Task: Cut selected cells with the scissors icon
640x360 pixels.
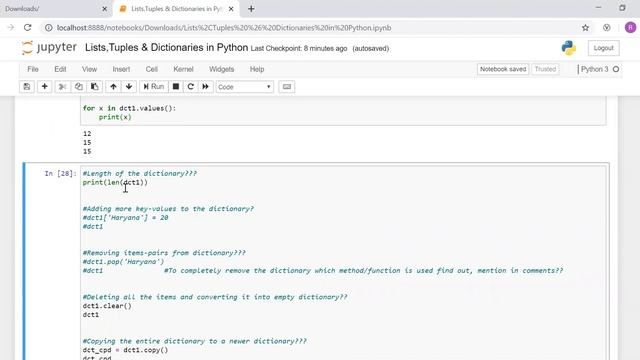Action: tap(62, 87)
